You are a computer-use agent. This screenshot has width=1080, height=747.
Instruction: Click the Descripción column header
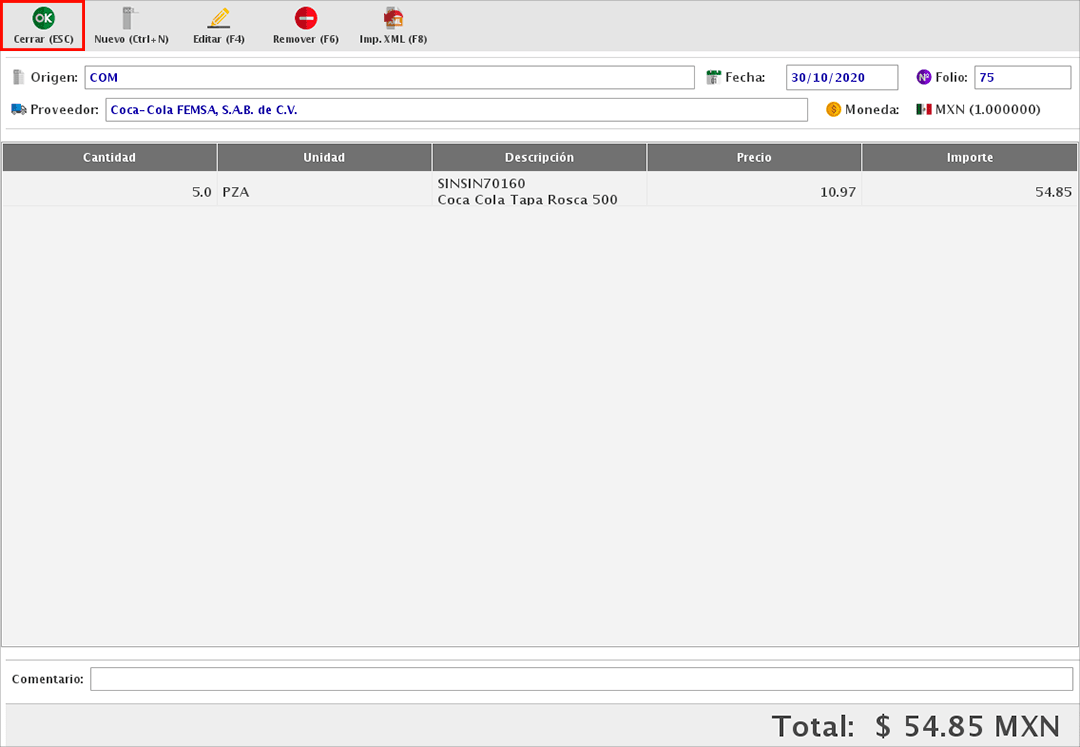click(539, 157)
